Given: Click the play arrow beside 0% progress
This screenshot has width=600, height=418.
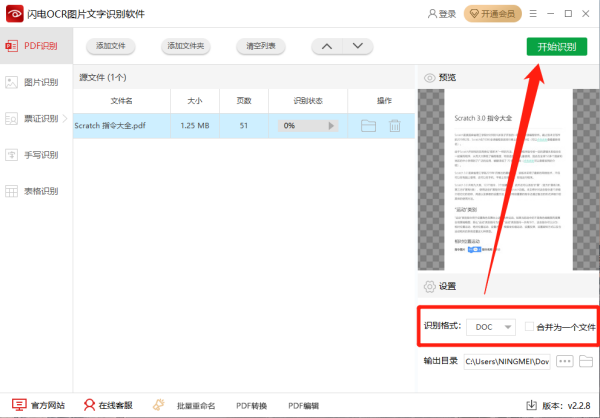Looking at the screenshot, I should [333, 126].
